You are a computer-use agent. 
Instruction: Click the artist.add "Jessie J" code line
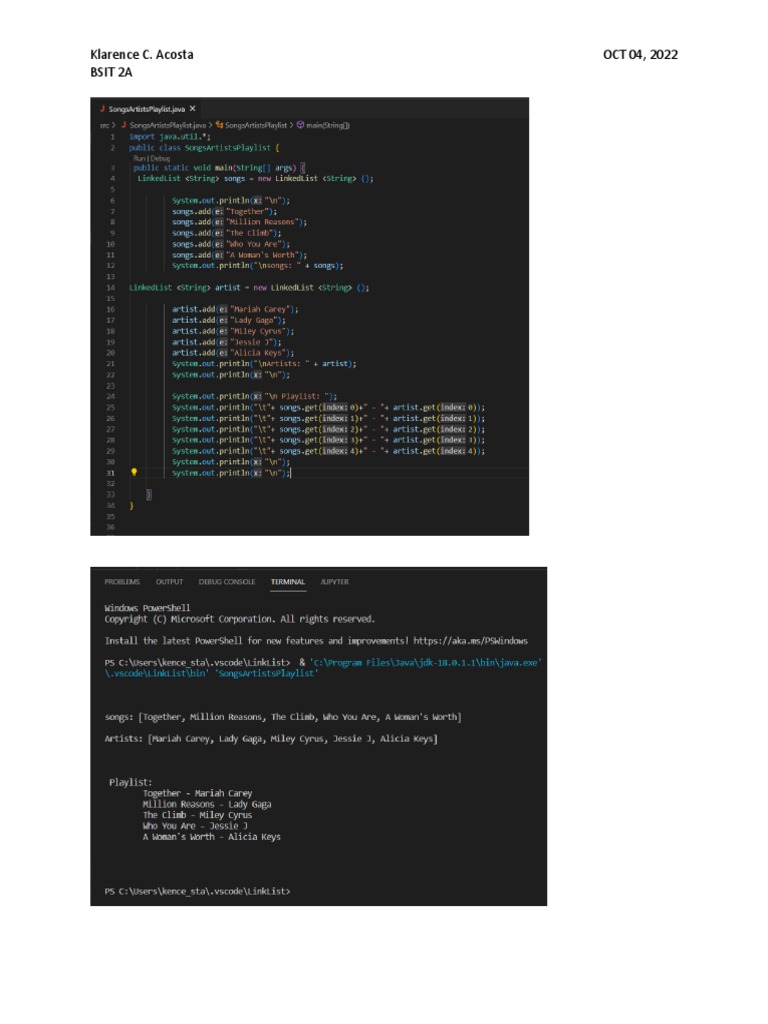click(x=227, y=342)
